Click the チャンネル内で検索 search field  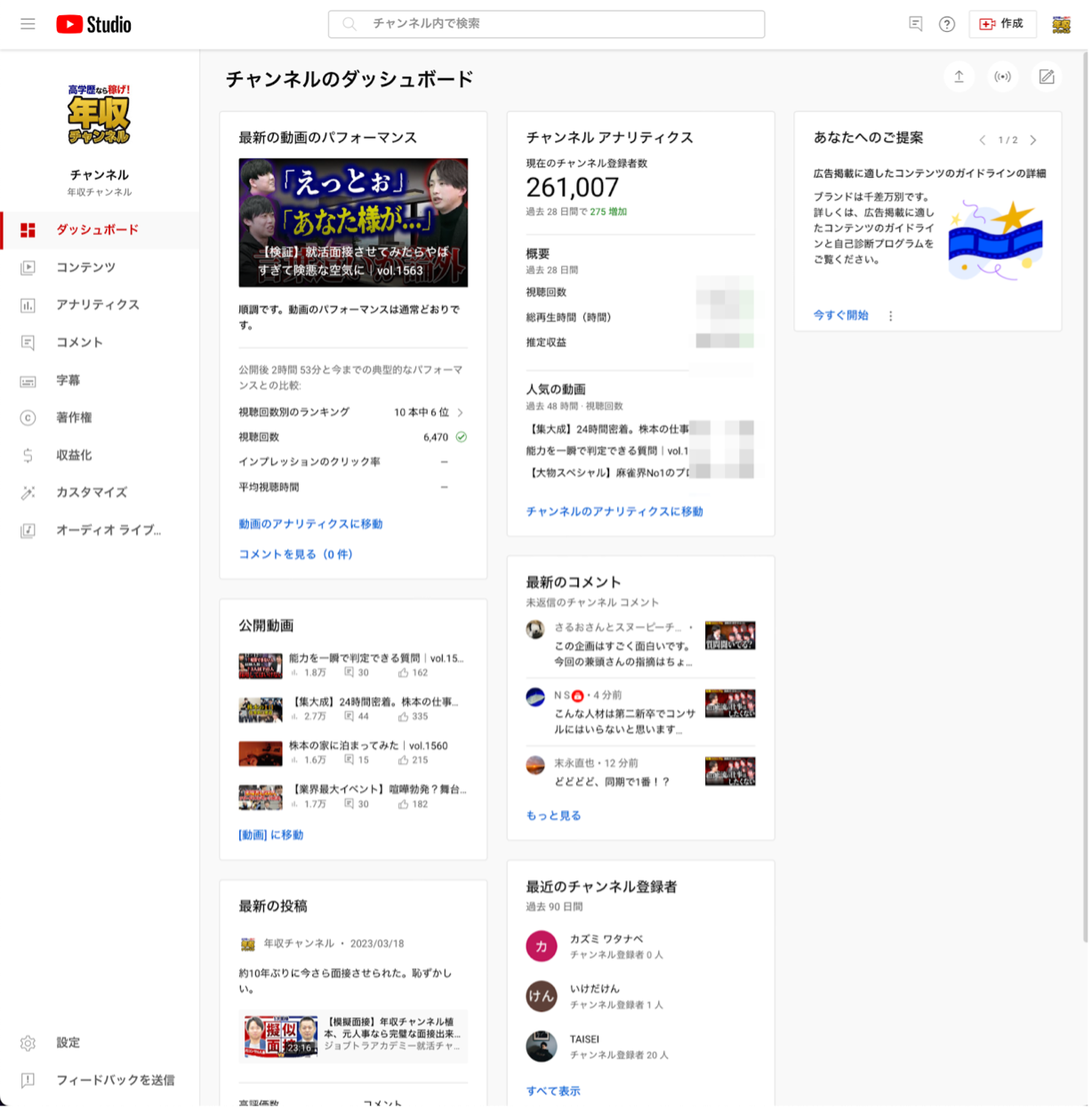click(x=546, y=24)
